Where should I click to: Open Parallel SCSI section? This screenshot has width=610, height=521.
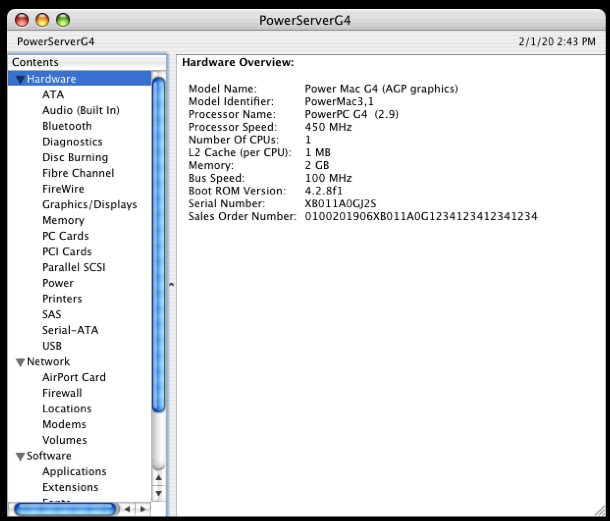pos(74,267)
